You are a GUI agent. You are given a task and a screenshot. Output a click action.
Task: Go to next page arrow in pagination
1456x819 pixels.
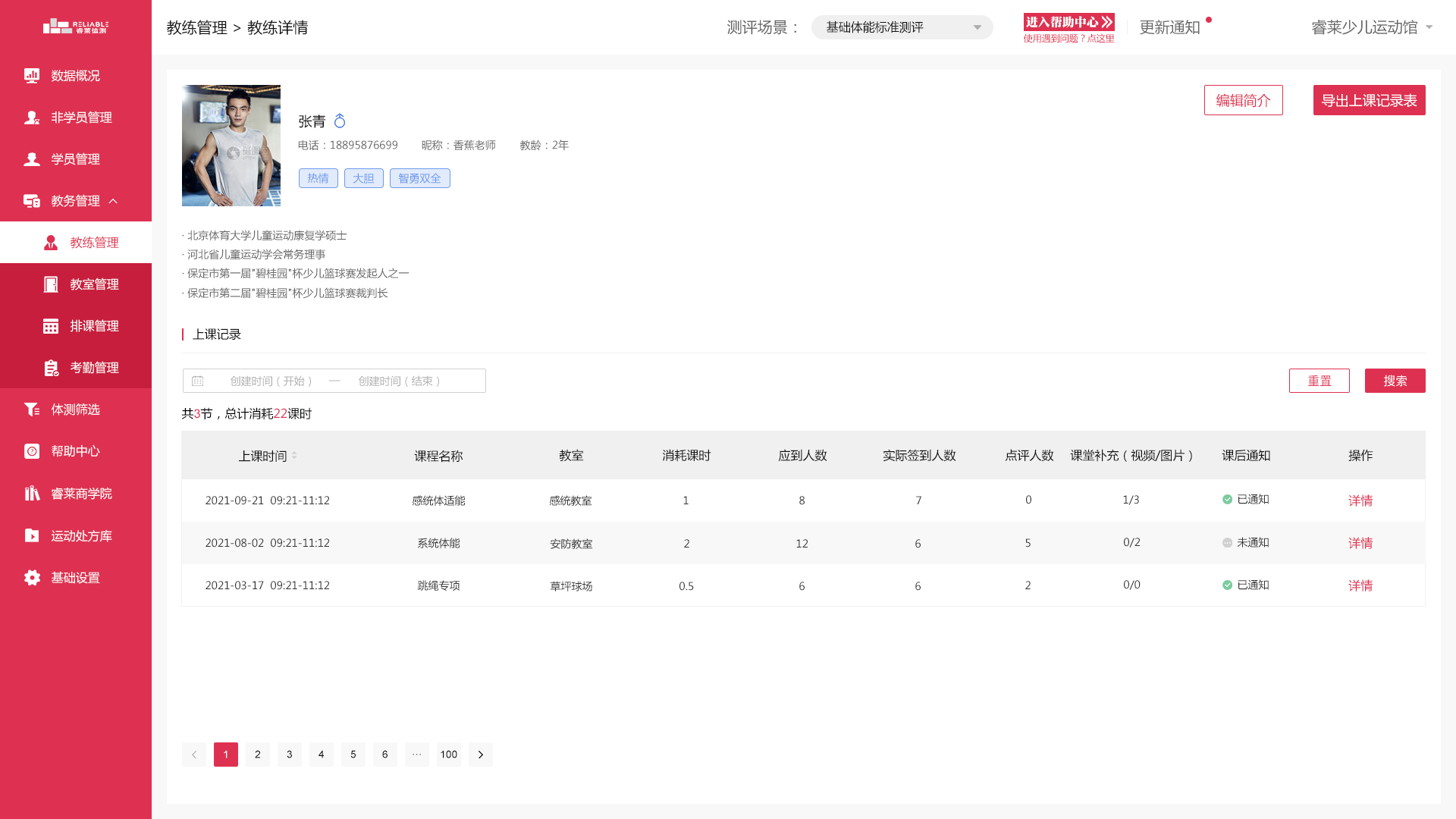pos(480,755)
